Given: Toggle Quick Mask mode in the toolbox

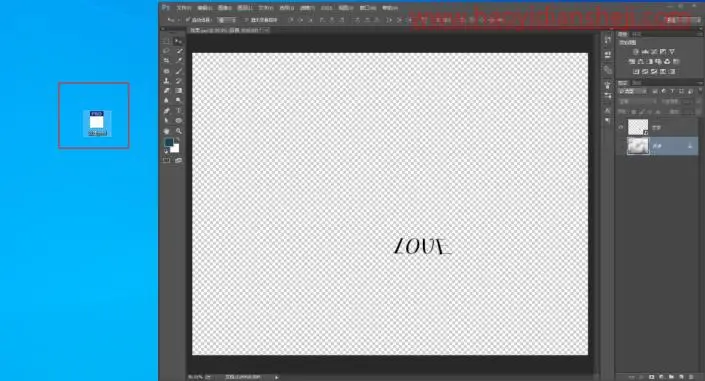Looking at the screenshot, I should [166, 160].
